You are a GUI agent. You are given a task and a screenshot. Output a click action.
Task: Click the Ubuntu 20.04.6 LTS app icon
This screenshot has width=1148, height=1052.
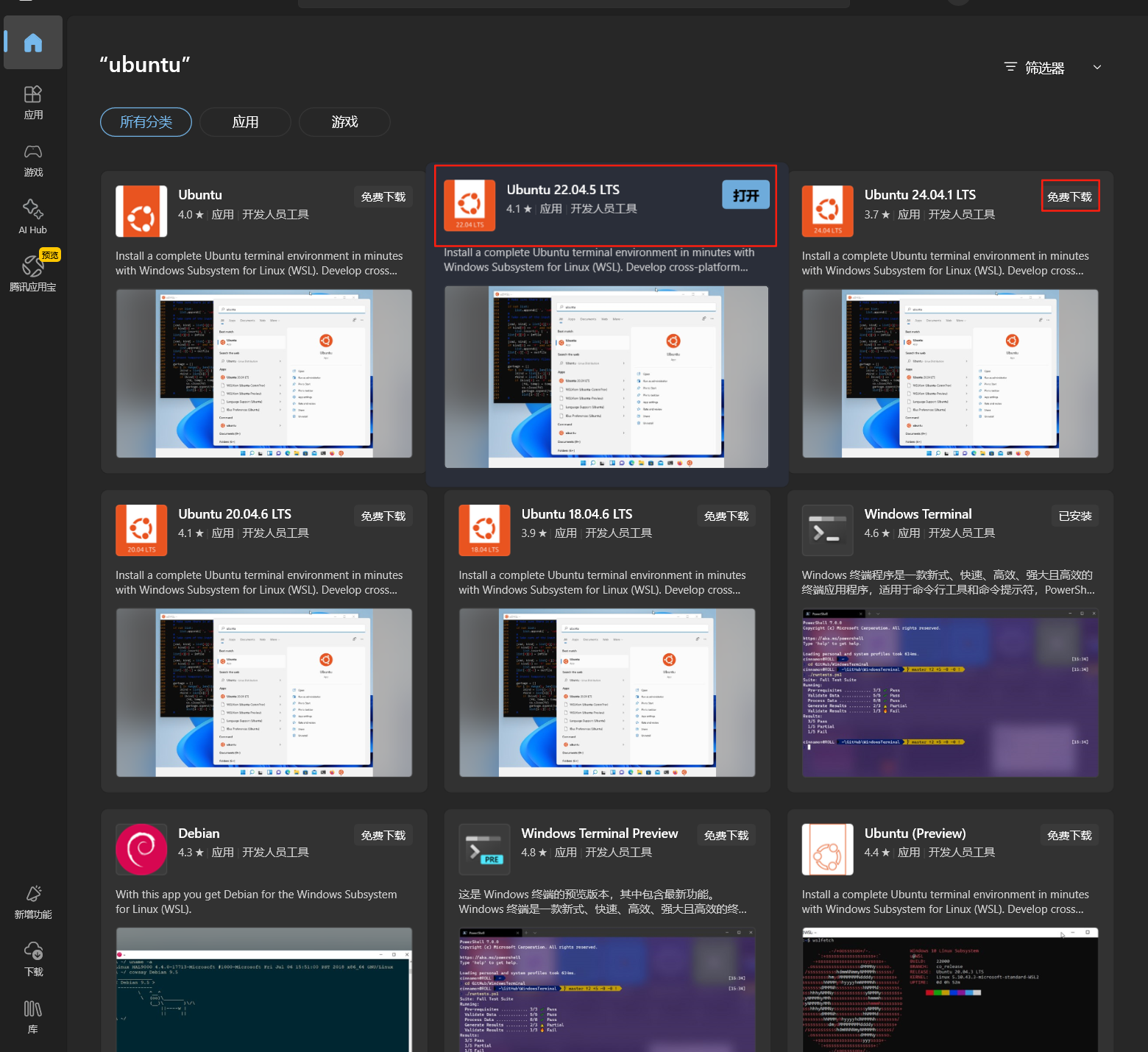141,530
